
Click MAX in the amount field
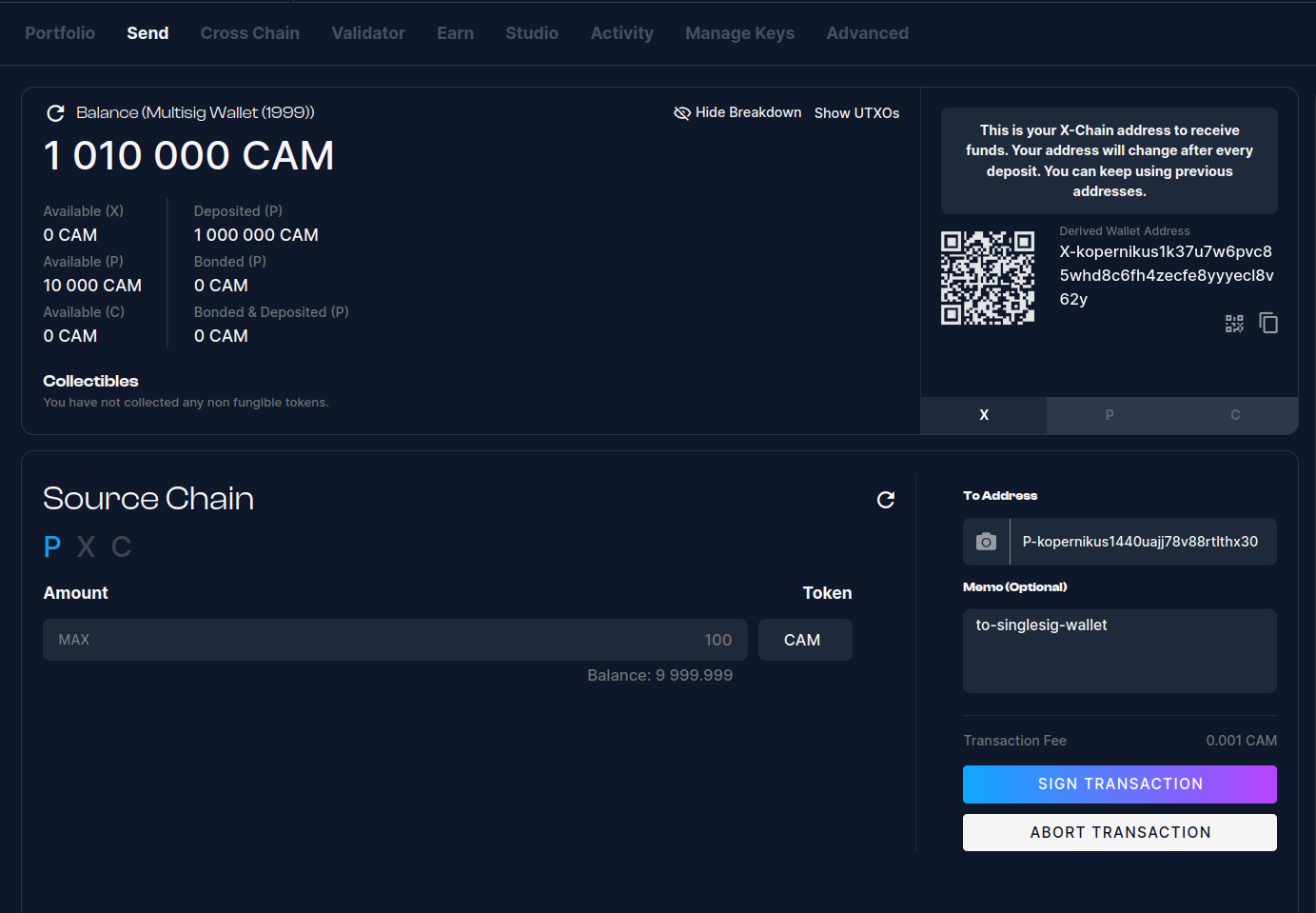coord(73,640)
